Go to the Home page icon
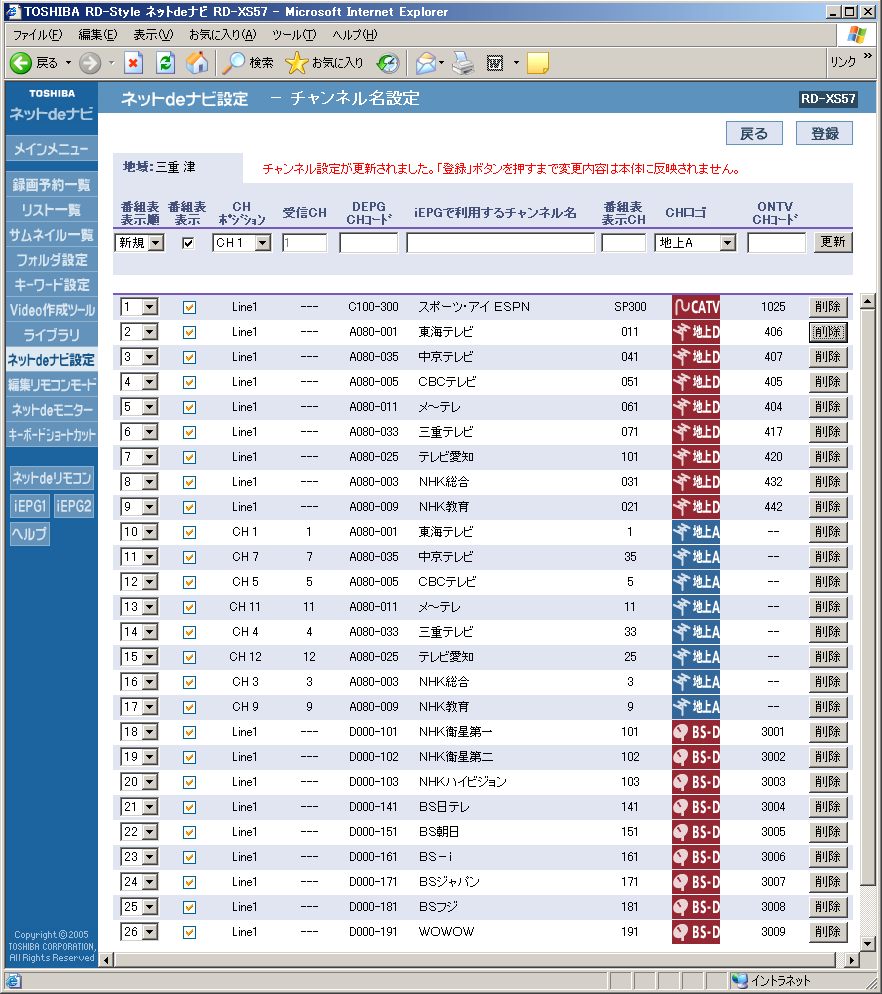Viewport: 882px width, 994px height. [197, 63]
